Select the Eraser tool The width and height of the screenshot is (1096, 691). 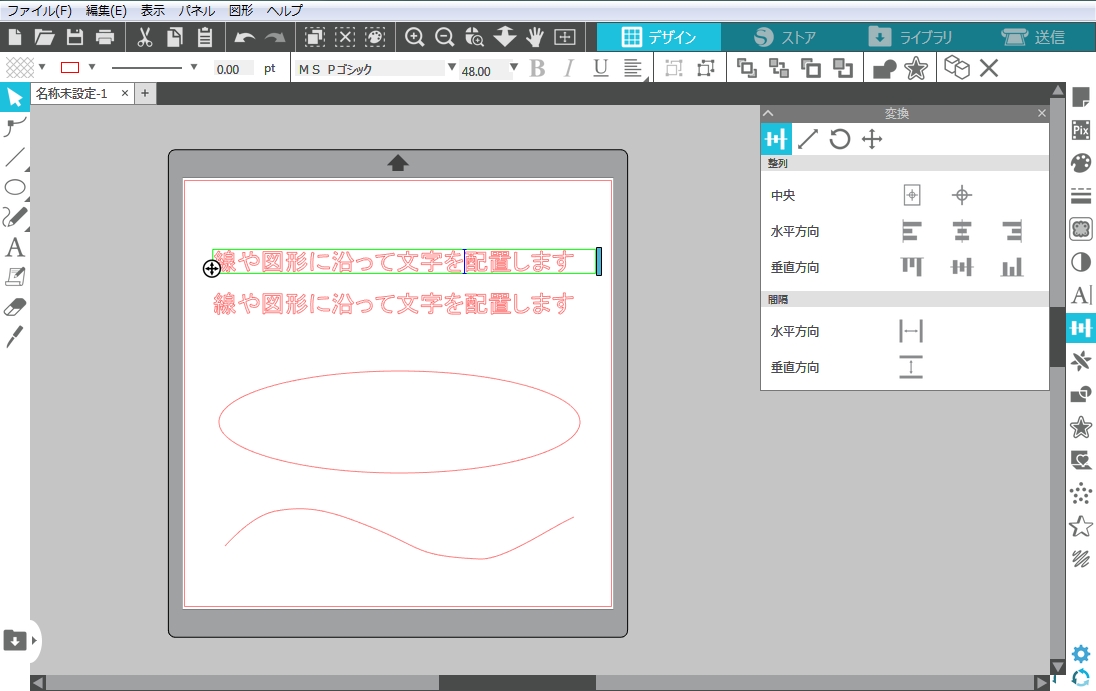14,306
